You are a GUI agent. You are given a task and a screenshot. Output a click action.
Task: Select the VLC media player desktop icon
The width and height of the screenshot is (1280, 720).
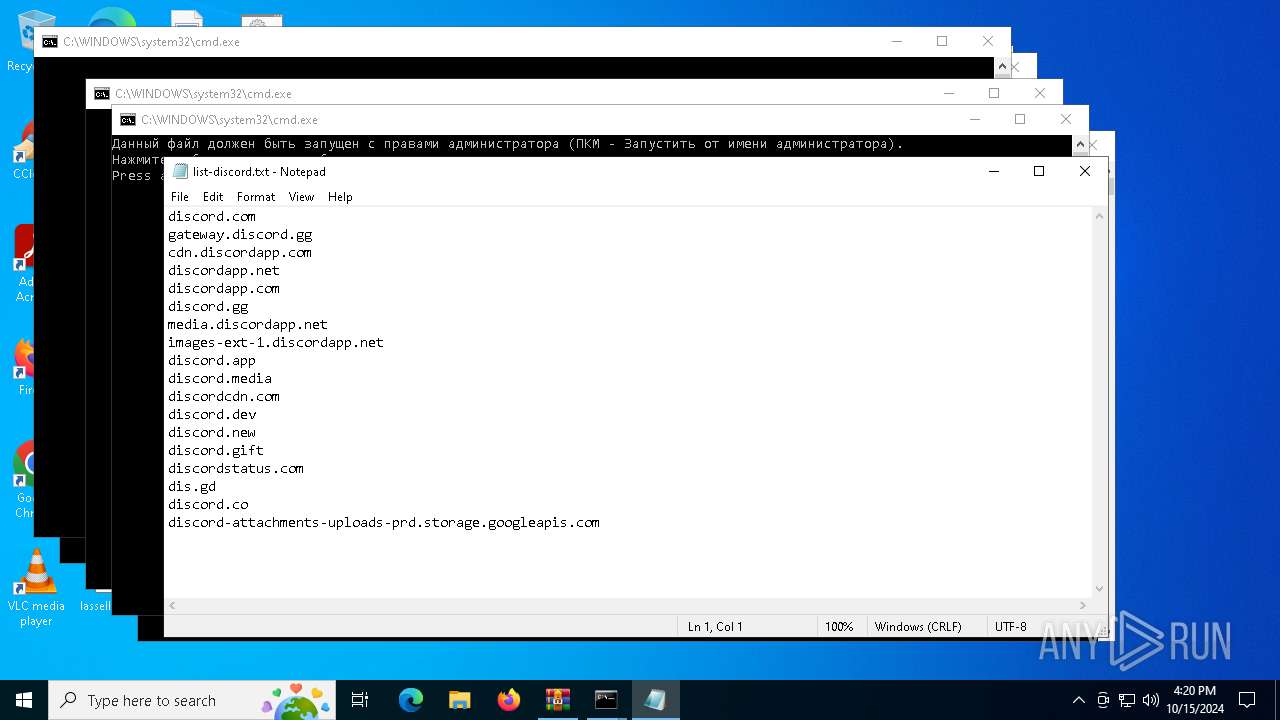pyautogui.click(x=36, y=587)
